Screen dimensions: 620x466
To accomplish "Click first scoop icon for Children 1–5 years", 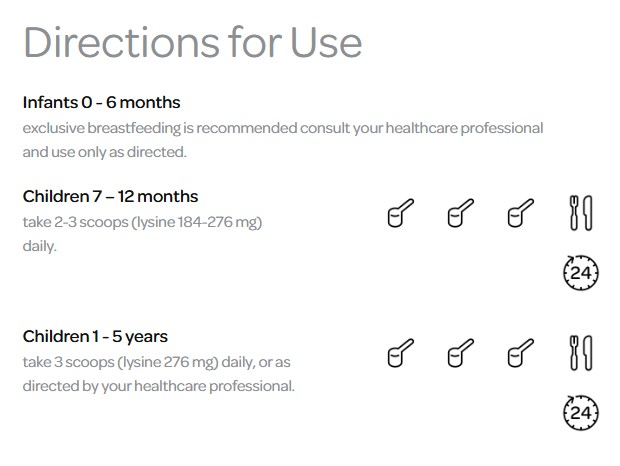I will point(401,352).
